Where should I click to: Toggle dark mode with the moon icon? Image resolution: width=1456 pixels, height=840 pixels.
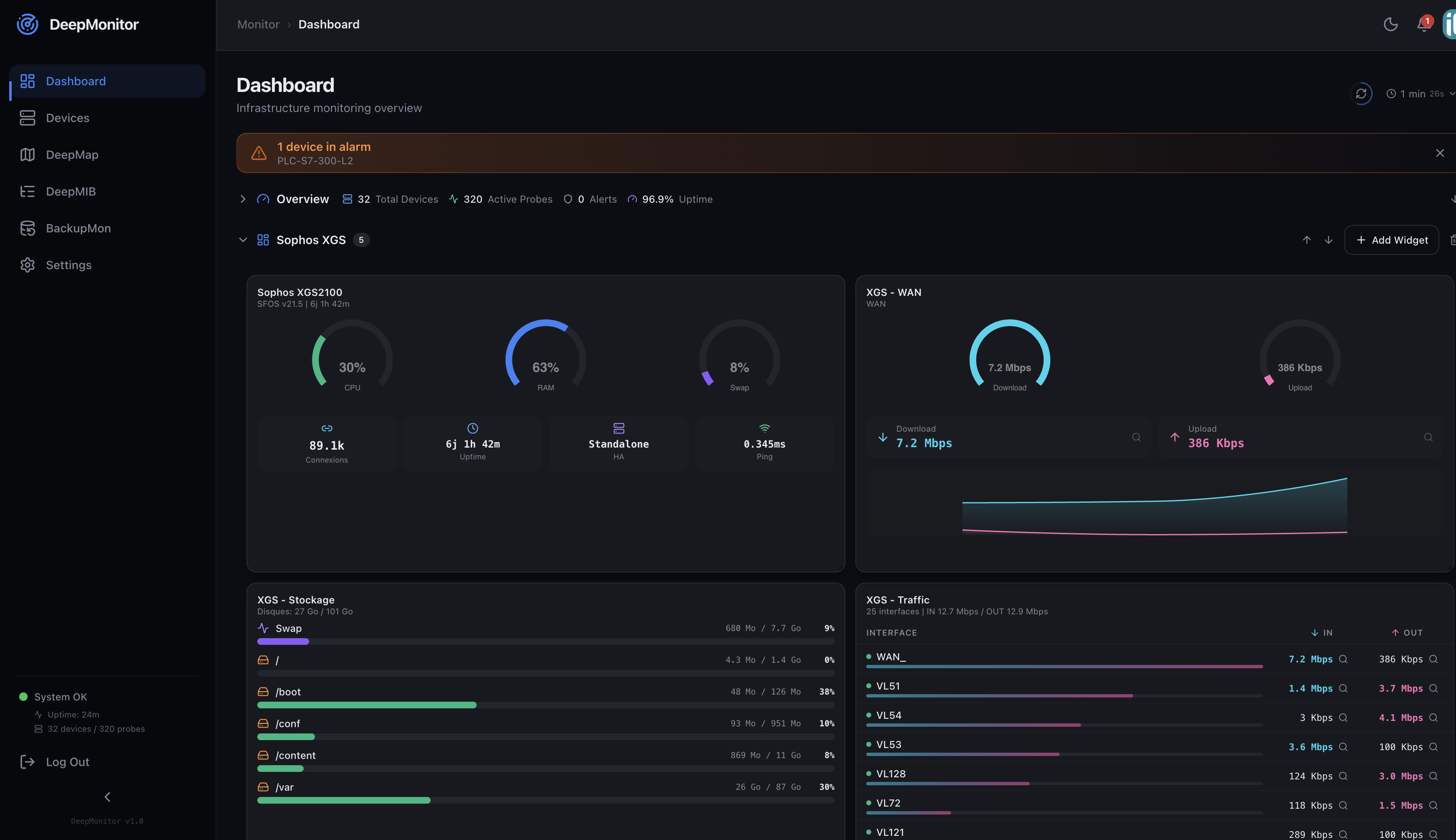[x=1390, y=24]
